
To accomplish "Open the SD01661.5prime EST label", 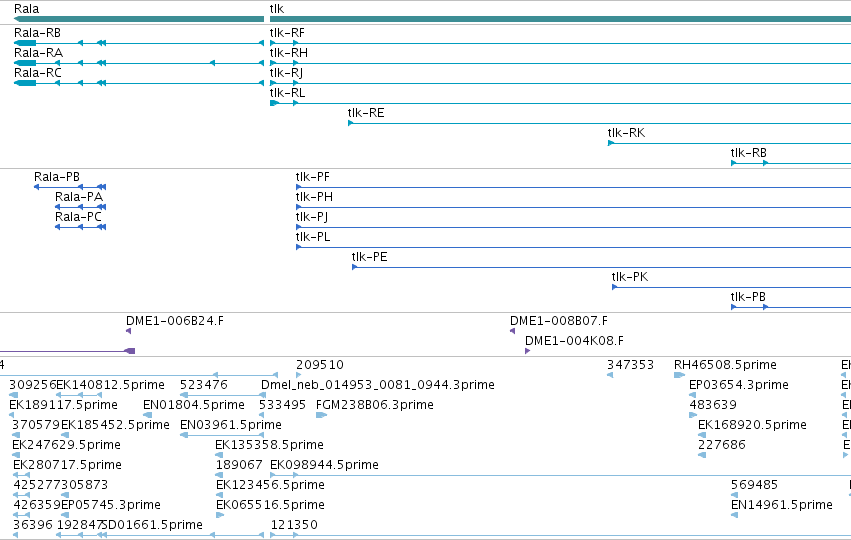I will click(153, 526).
